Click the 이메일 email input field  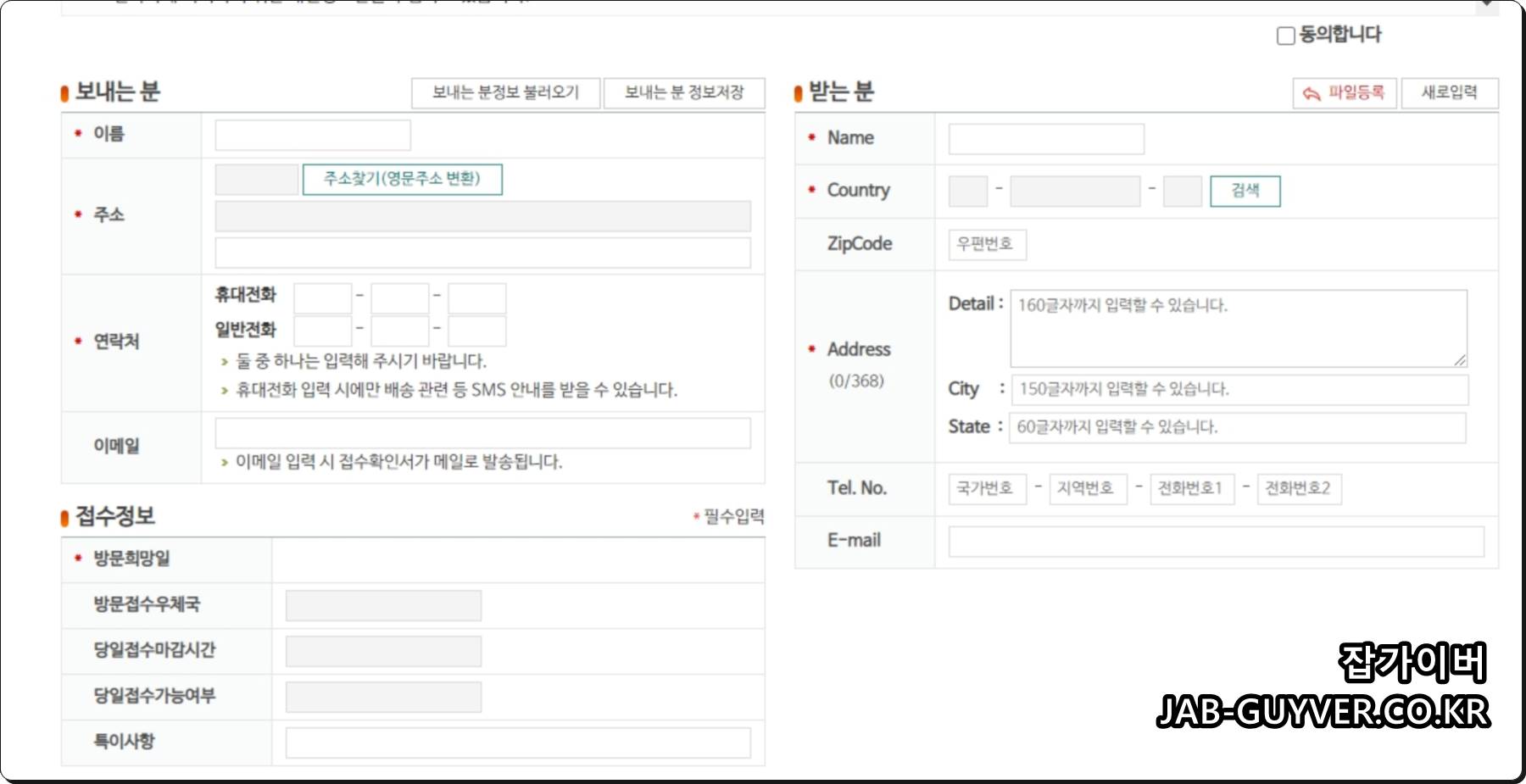482,432
